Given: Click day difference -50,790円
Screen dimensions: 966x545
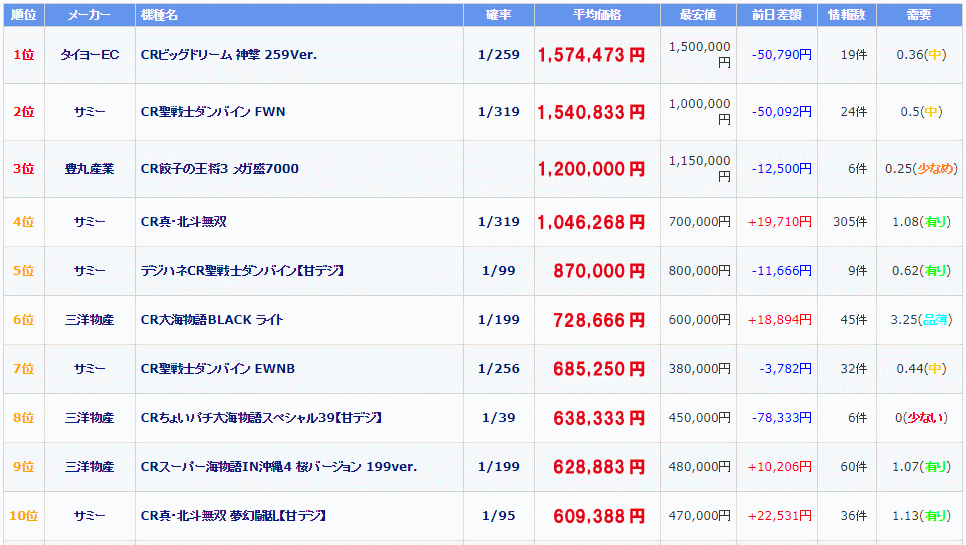Looking at the screenshot, I should coord(782,55).
